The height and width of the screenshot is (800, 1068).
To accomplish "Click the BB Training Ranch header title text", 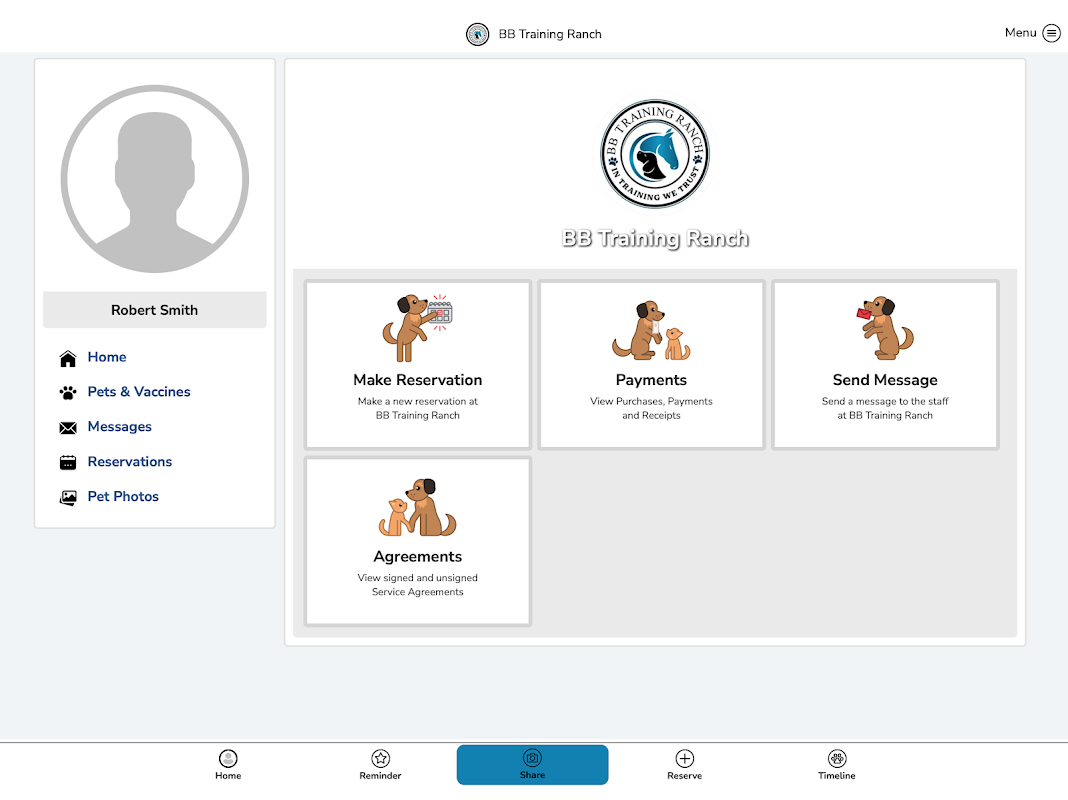I will coord(550,34).
